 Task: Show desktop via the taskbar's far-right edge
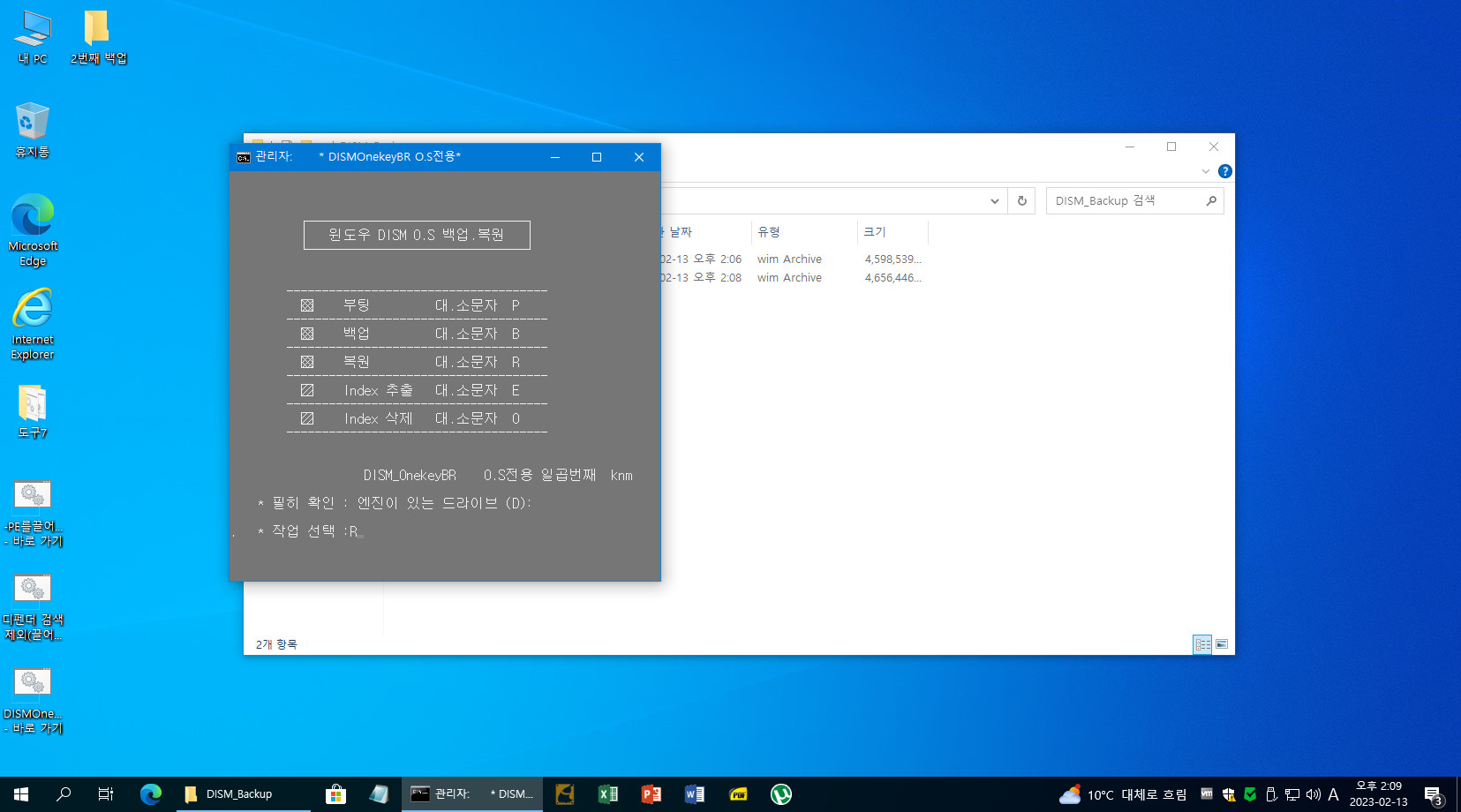[x=1458, y=794]
